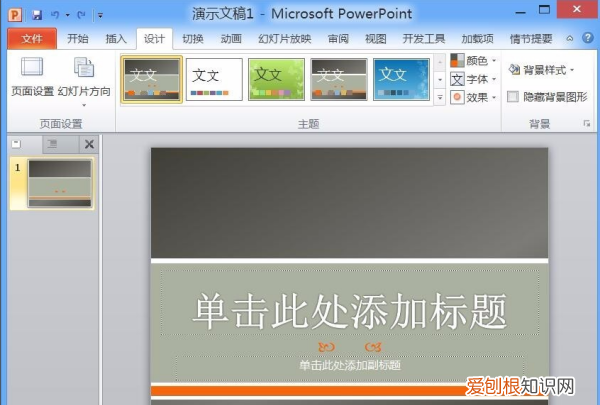The image size is (600, 405).
Task: Switch to the 切换 ribbon tab
Action: pos(193,39)
